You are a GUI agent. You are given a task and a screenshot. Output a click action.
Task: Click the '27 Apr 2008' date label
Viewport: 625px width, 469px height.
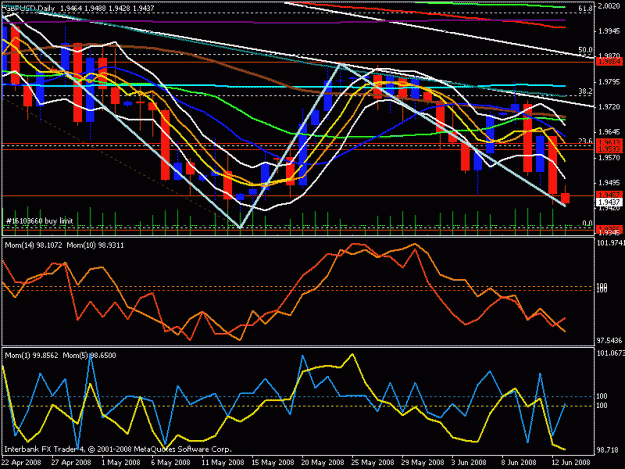pos(71,463)
